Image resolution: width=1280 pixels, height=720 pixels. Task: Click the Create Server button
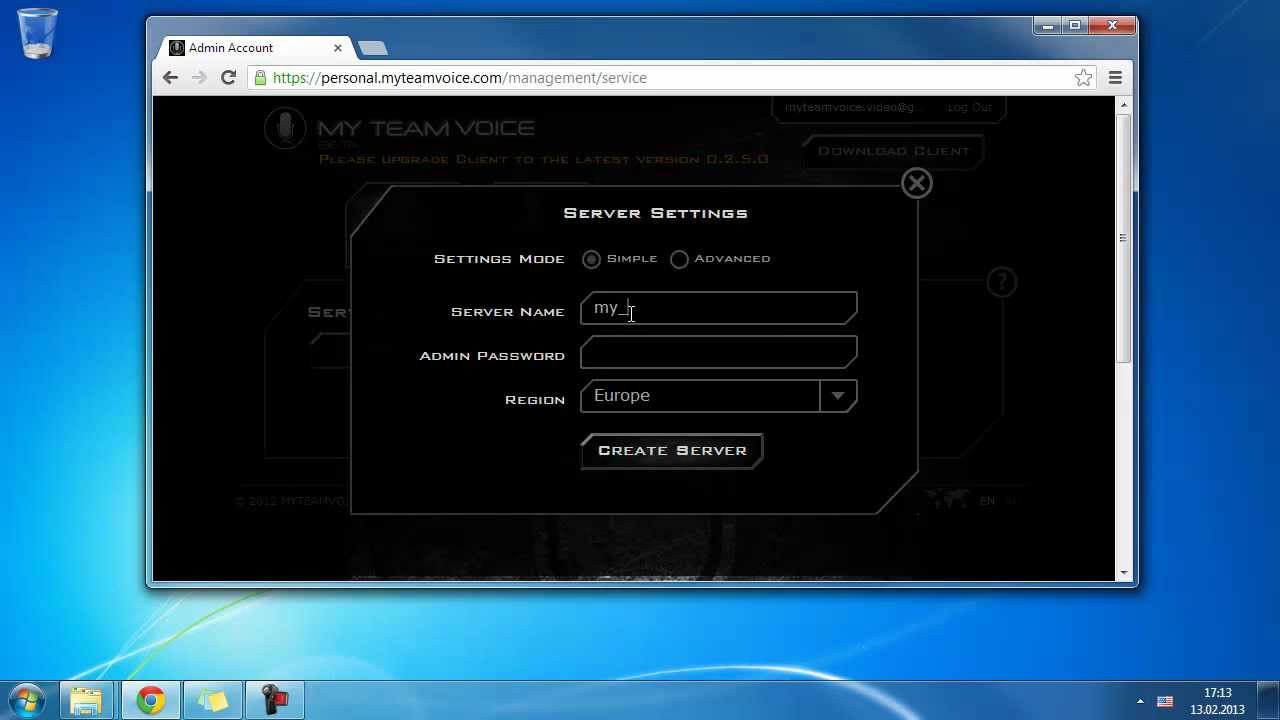pos(672,451)
